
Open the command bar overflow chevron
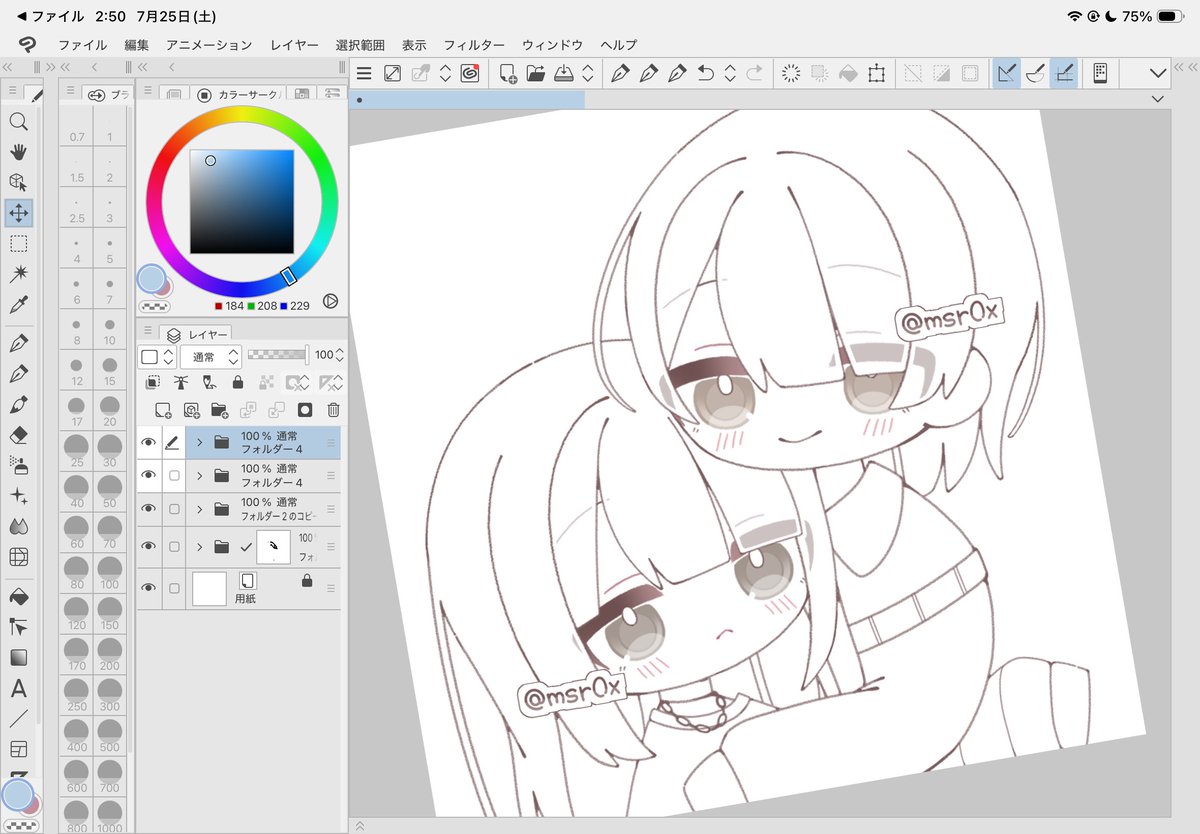pos(1158,73)
